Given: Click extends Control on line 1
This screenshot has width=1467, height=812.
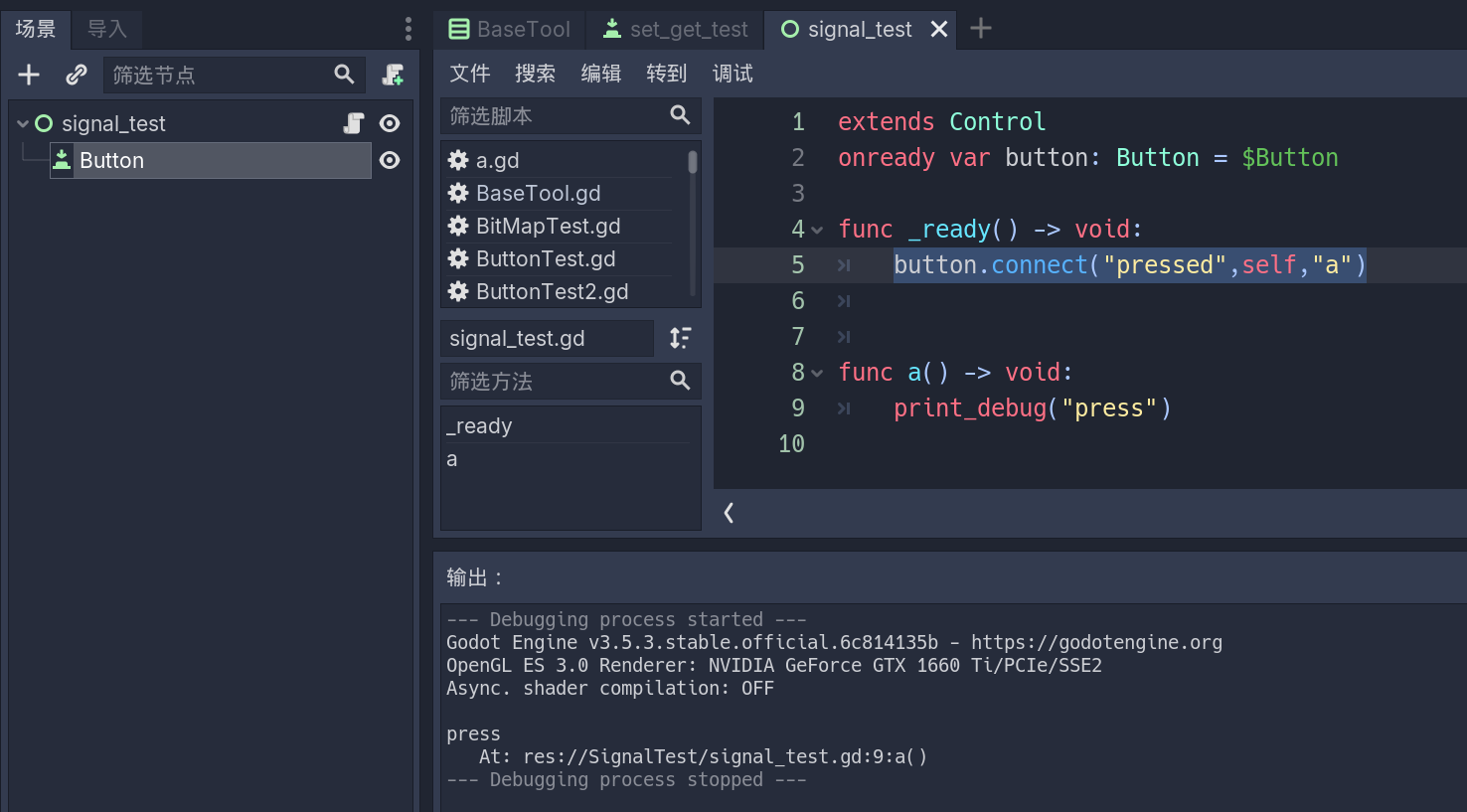Looking at the screenshot, I should 941,122.
